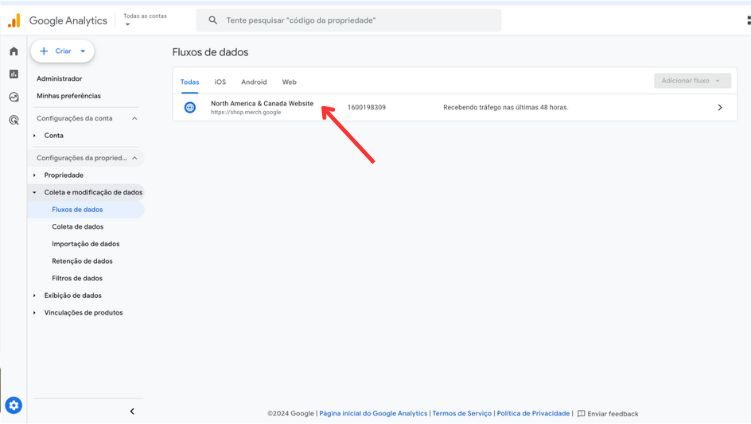Click the stream ID 1600198309
Image resolution: width=751 pixels, height=424 pixels.
click(366, 107)
